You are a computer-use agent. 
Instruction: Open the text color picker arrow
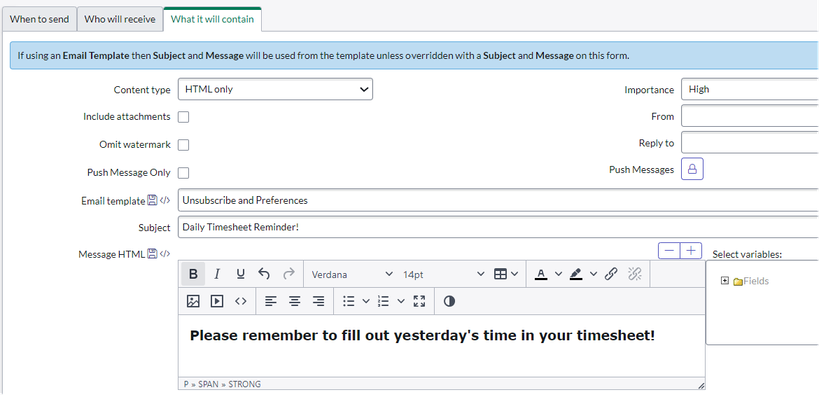558,274
